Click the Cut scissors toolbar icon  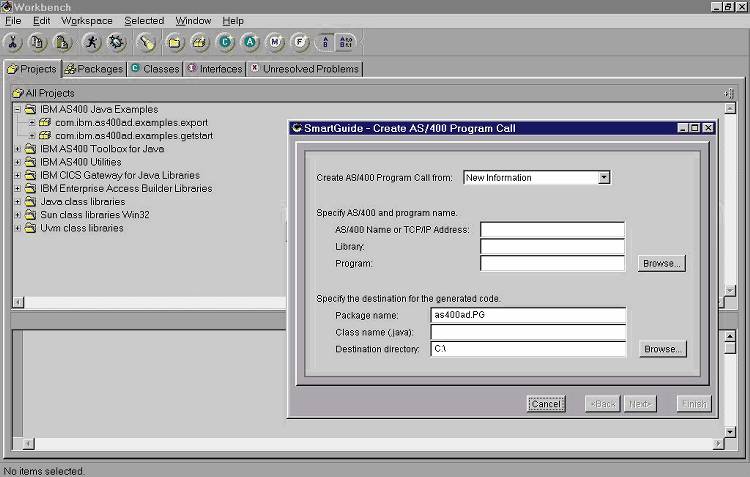tap(12, 43)
